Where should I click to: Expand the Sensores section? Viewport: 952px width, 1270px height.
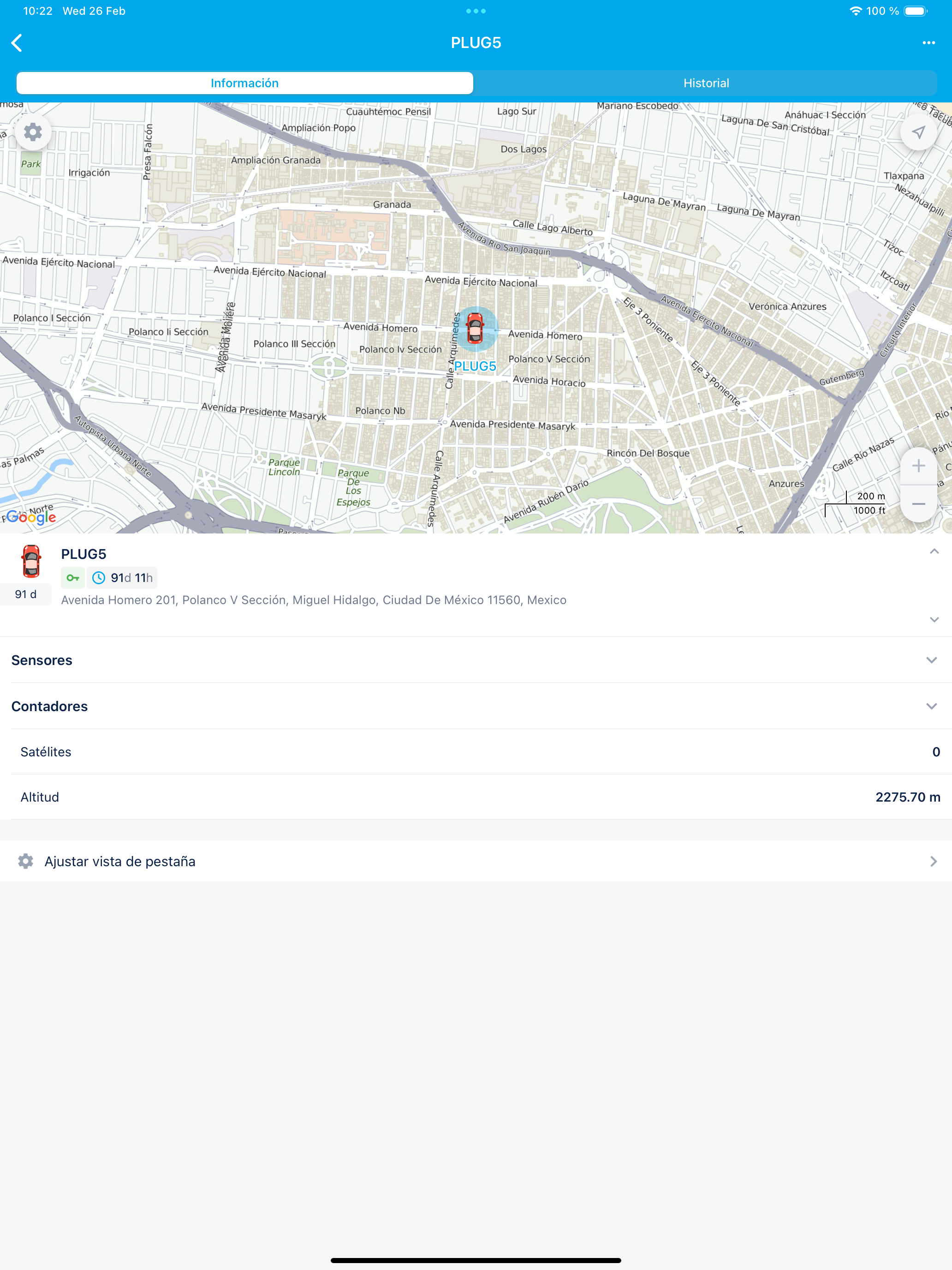[x=476, y=659]
